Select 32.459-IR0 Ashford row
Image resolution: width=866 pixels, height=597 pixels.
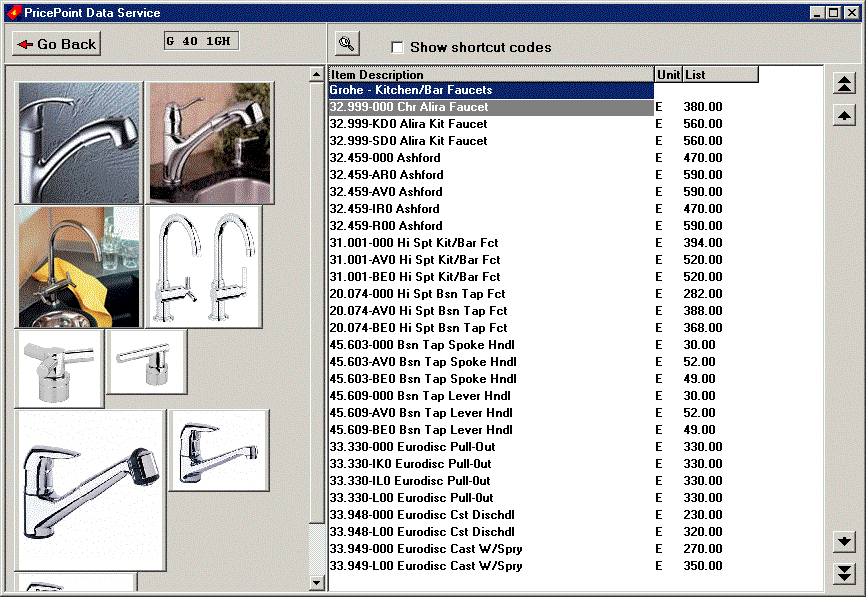point(491,209)
